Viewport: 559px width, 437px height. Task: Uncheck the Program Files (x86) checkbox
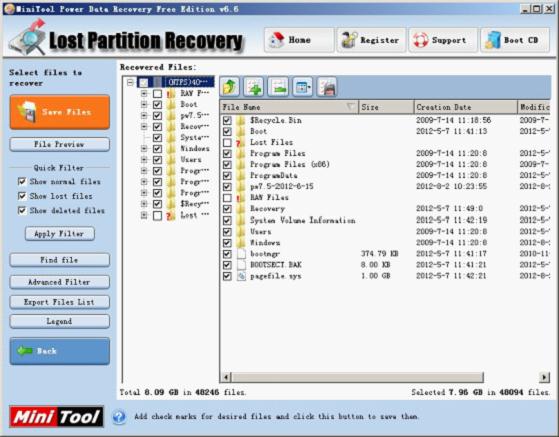coord(227,165)
